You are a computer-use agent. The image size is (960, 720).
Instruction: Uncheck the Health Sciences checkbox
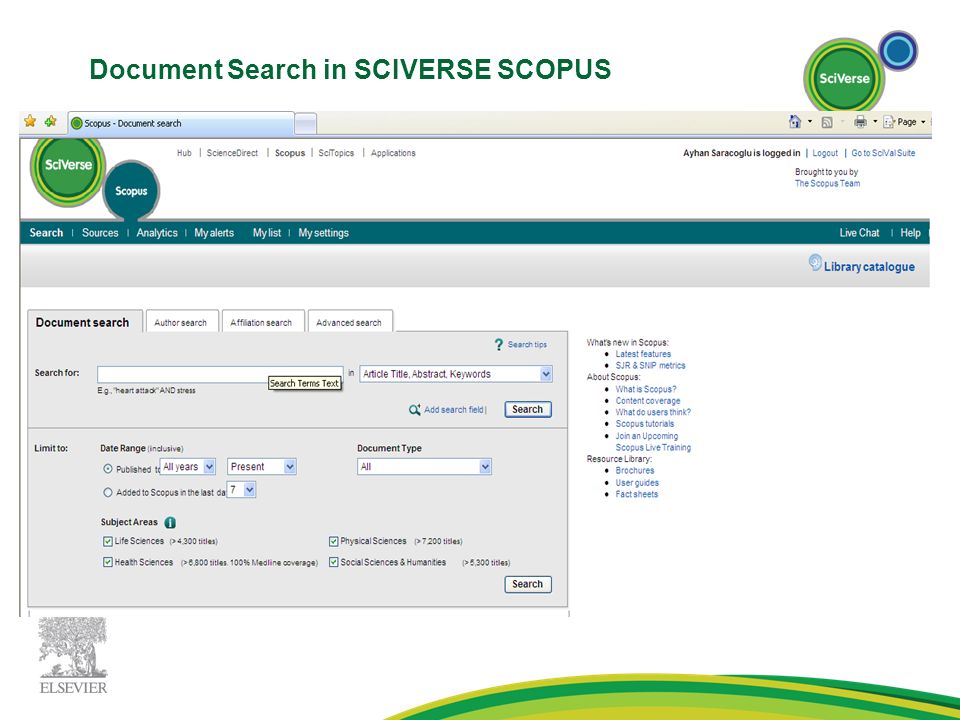click(x=108, y=562)
